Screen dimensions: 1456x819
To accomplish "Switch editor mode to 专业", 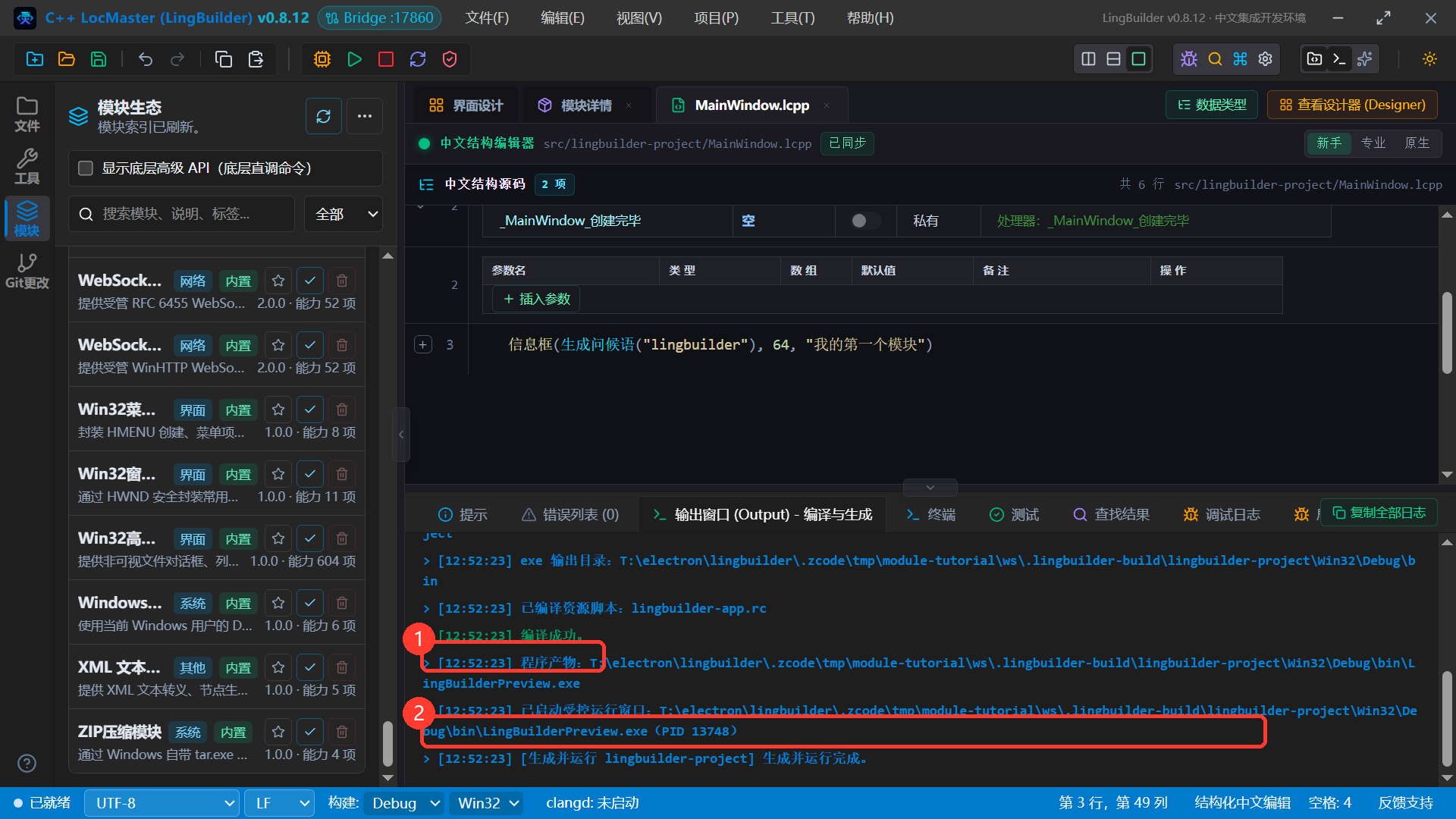I will (1373, 143).
